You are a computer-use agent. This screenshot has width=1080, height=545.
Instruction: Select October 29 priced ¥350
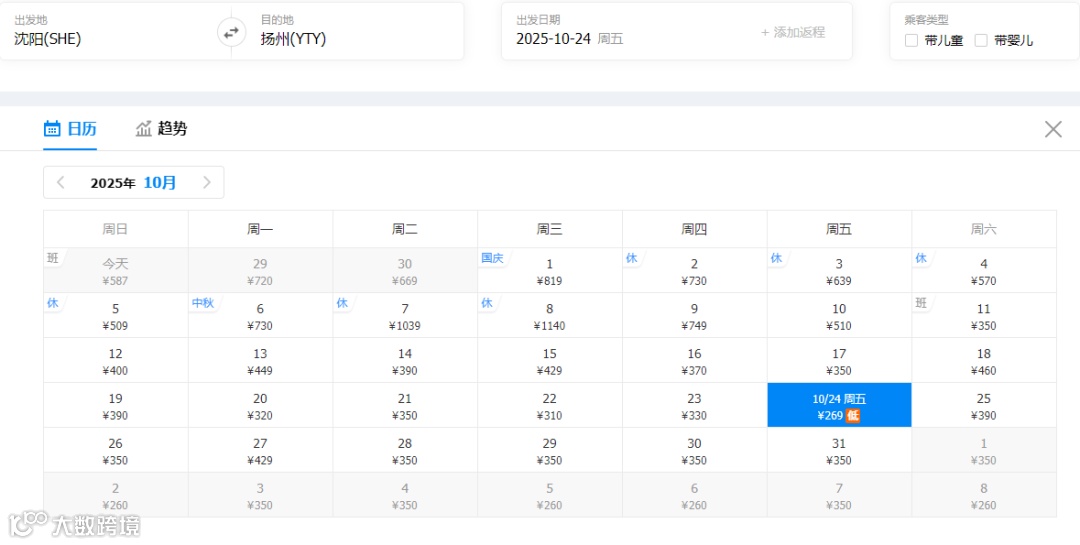[550, 450]
